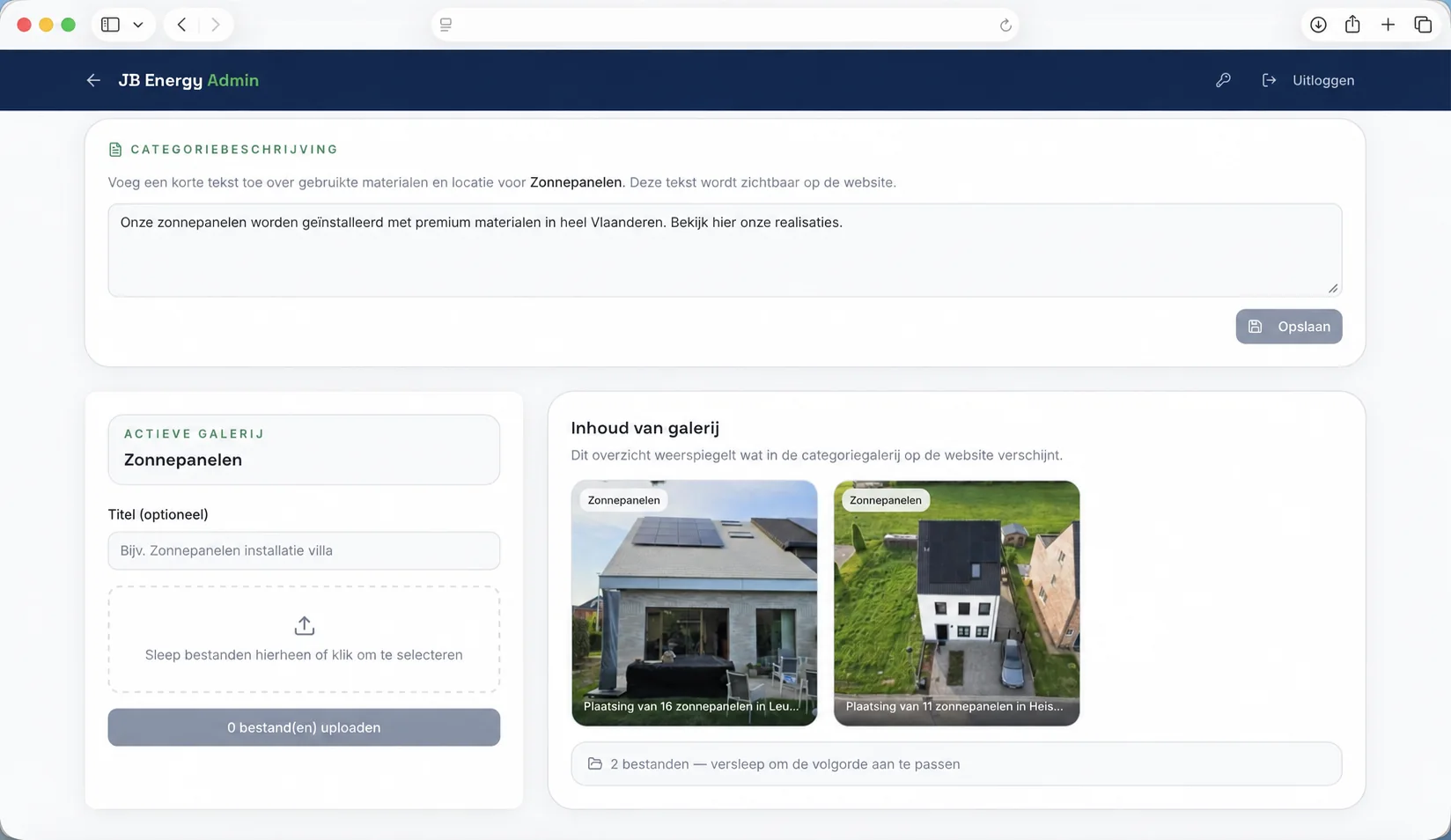The width and height of the screenshot is (1451, 840).
Task: Open the Safari downloads icon
Action: click(1318, 25)
